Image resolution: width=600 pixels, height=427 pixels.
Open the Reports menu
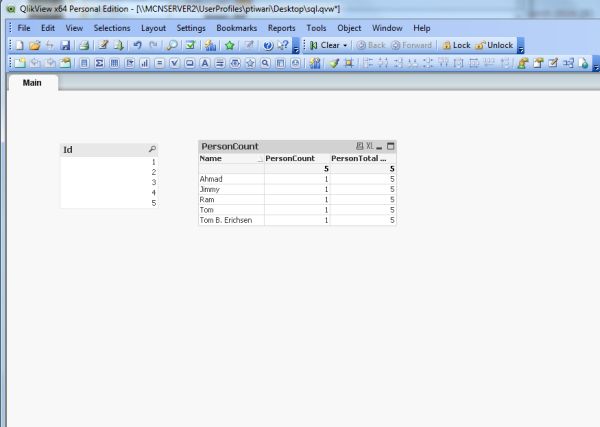tap(282, 28)
